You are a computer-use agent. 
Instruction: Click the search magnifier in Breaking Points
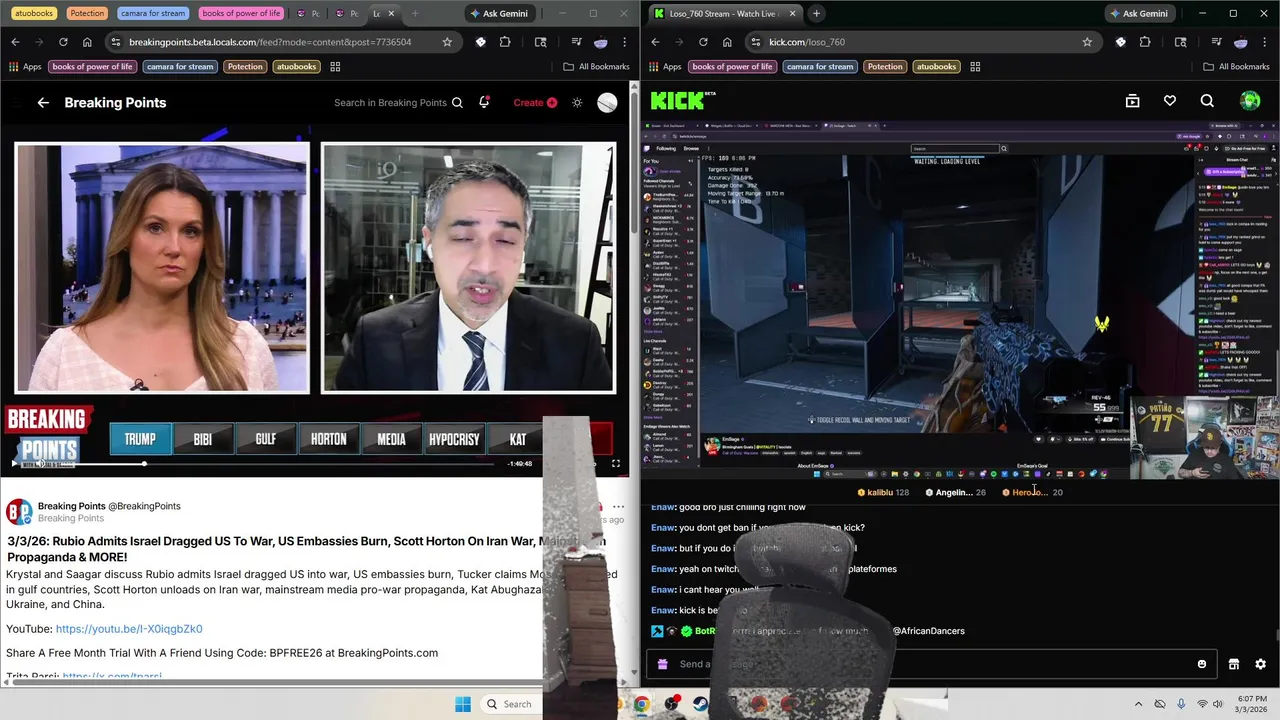coord(457,102)
